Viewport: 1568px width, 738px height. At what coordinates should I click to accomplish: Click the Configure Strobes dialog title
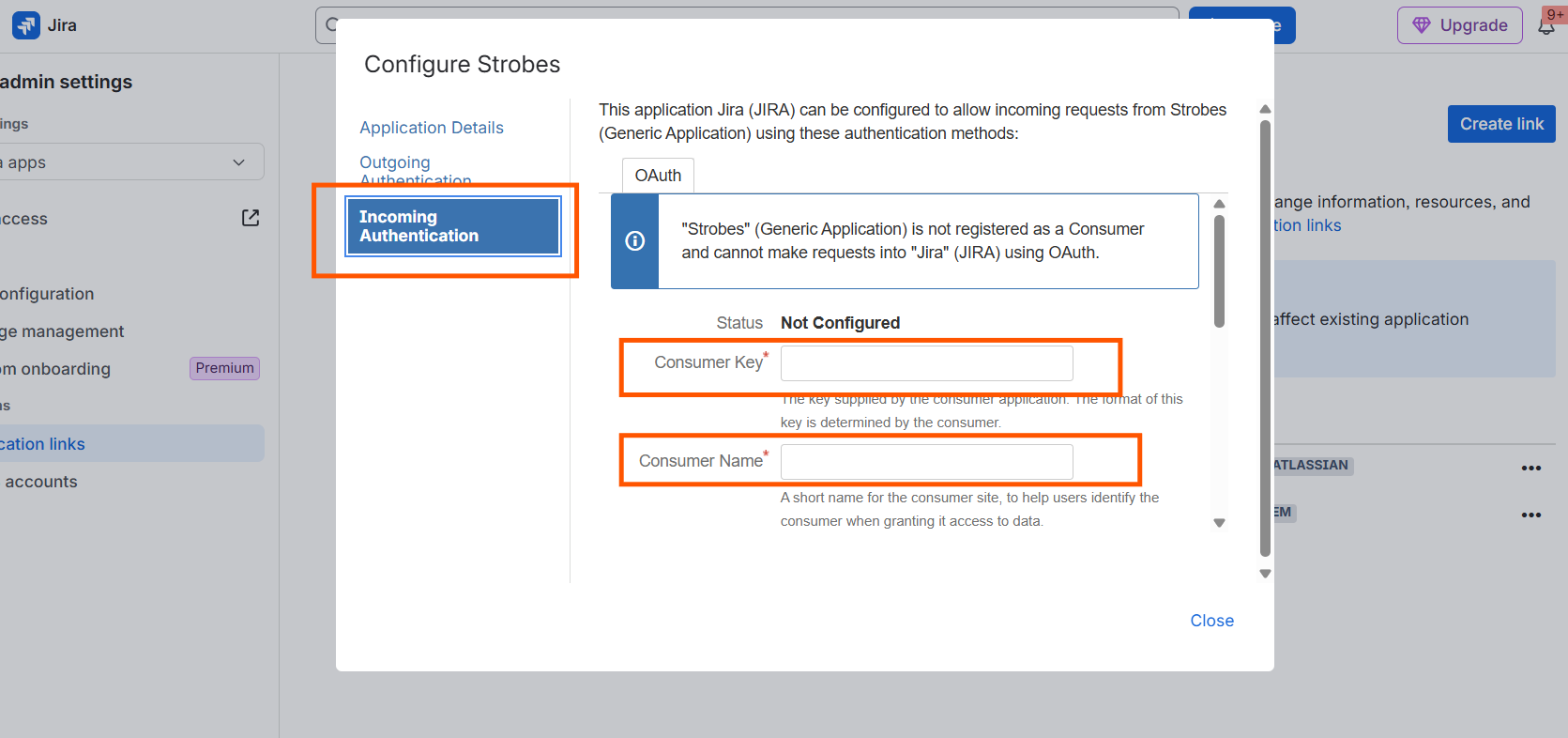(462, 64)
